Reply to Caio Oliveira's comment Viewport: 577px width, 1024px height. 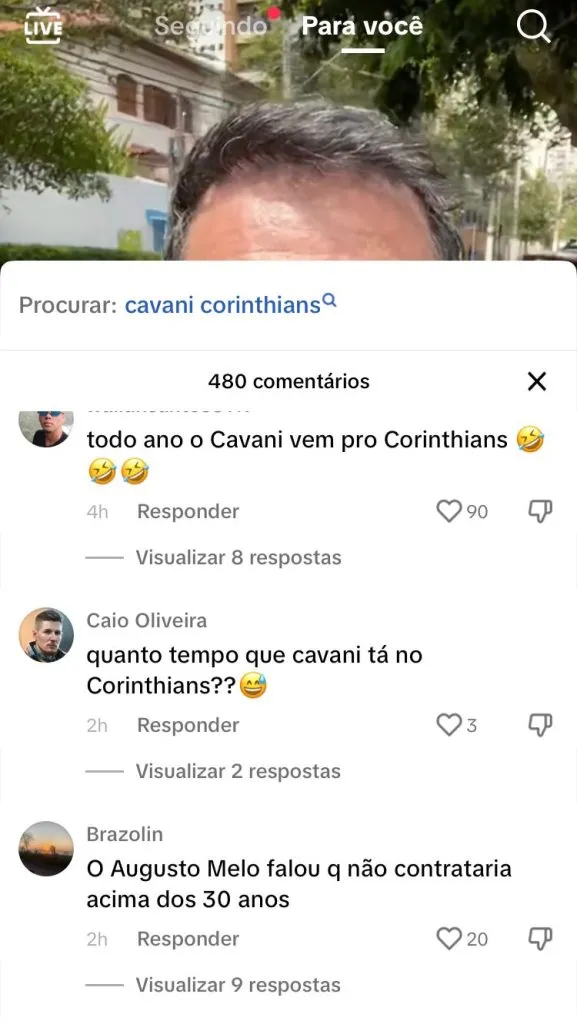tap(188, 725)
